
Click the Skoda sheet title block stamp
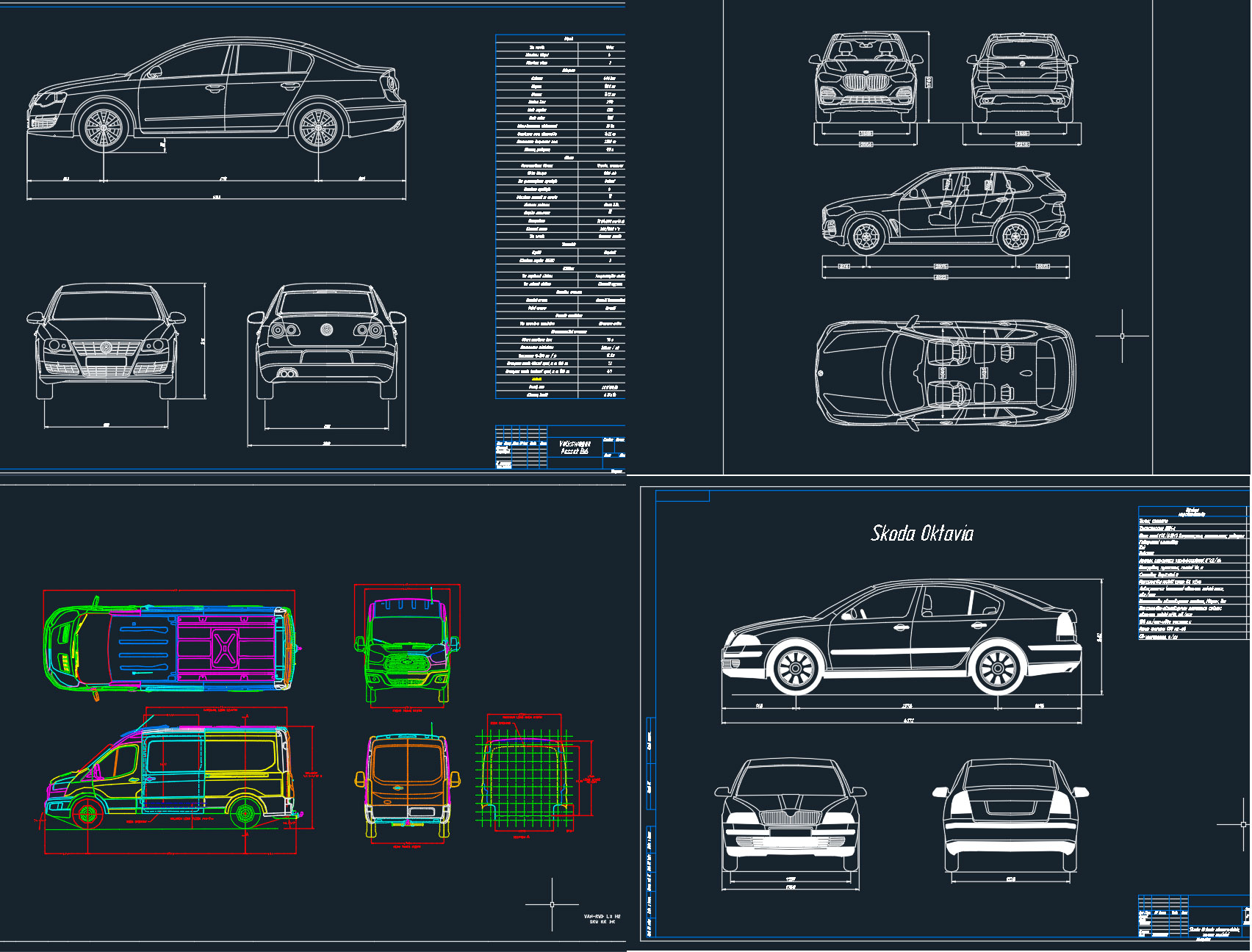coord(1193,917)
